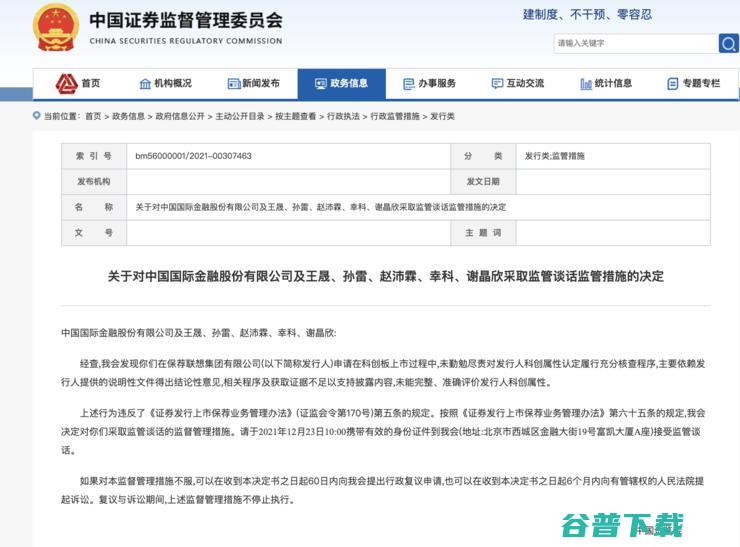The width and height of the screenshot is (740, 547).
Task: Open the 机构概况 navigation tab
Action: tap(166, 84)
